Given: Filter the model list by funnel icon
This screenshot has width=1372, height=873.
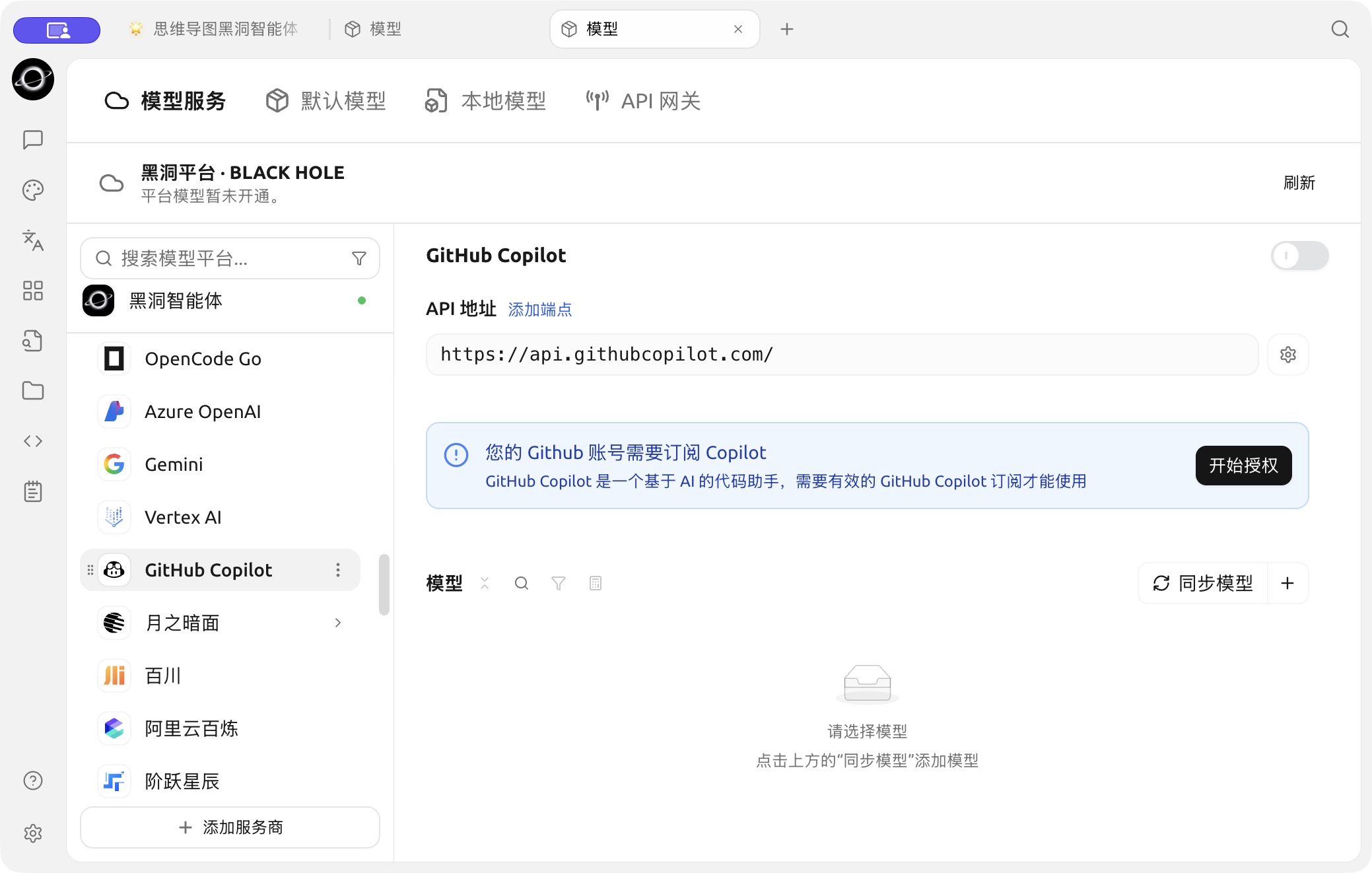Looking at the screenshot, I should click(x=559, y=583).
